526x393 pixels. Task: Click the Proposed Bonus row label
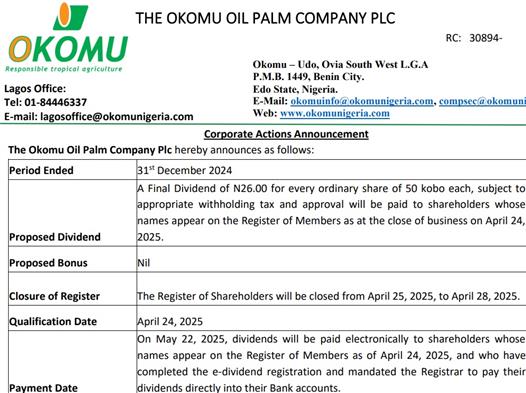[x=48, y=263]
